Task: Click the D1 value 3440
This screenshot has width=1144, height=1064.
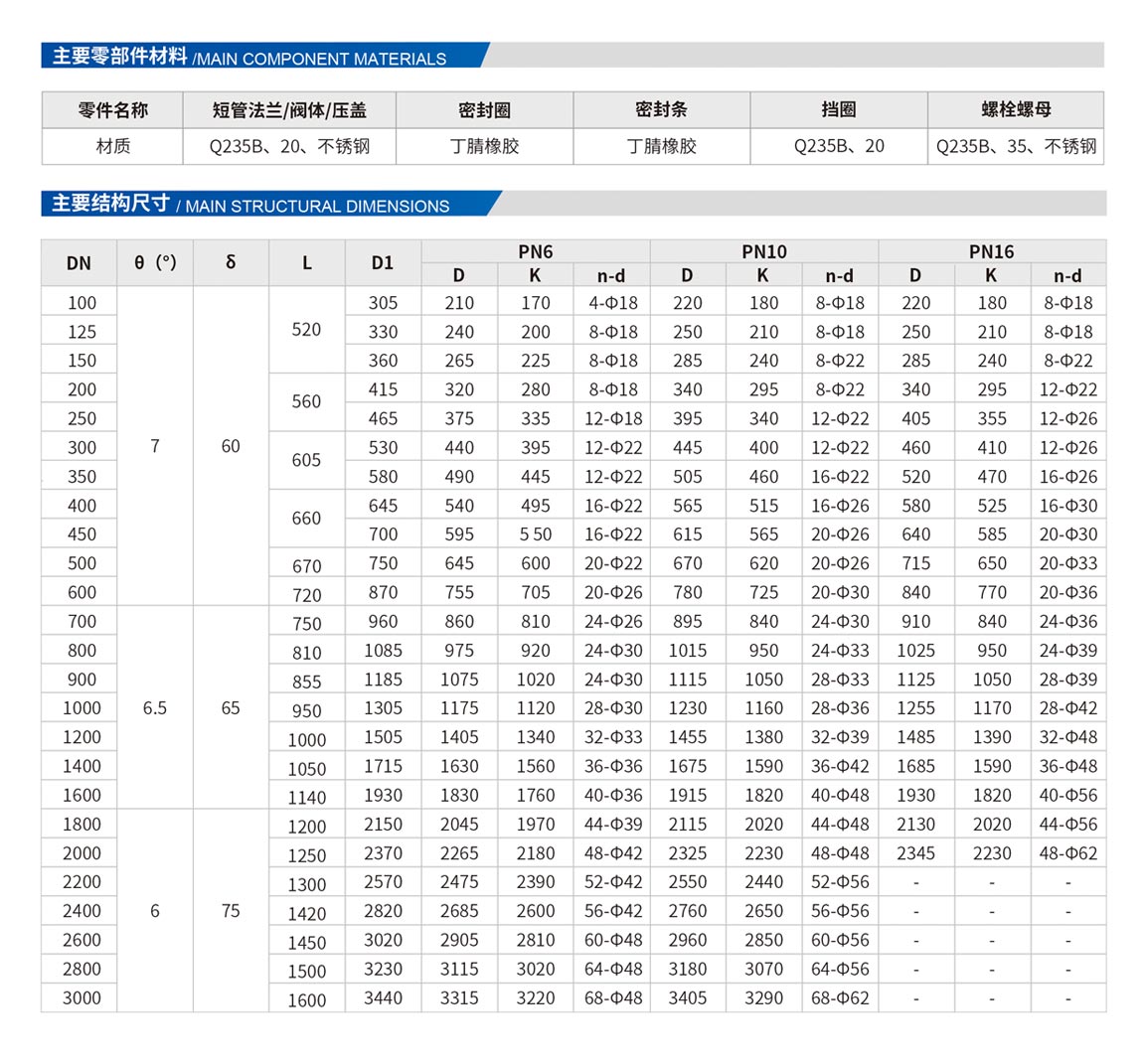Action: coord(383,997)
